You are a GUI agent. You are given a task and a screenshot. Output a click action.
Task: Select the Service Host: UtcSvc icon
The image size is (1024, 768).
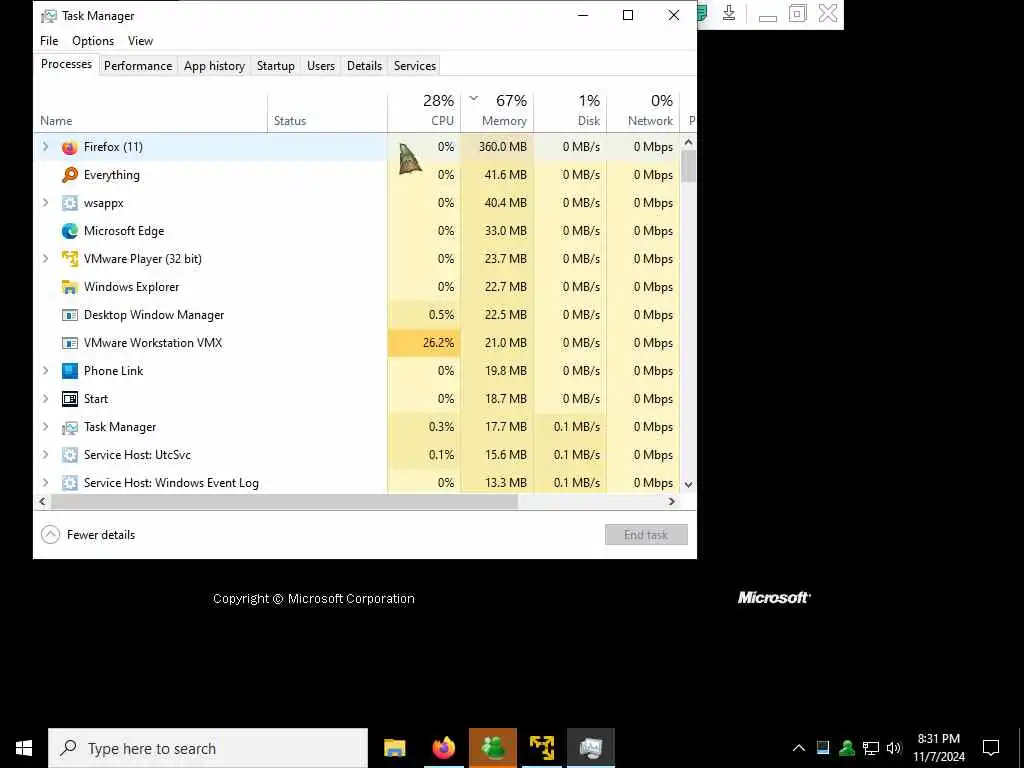69,455
